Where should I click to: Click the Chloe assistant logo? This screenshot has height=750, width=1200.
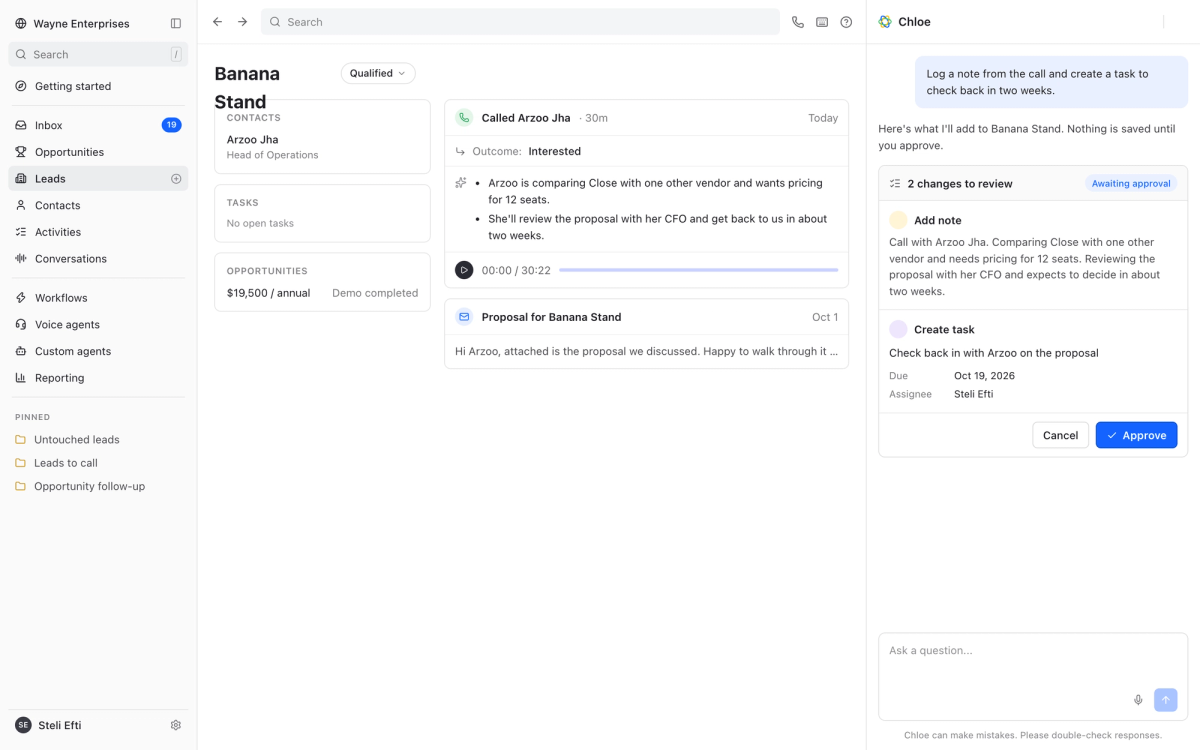pos(885,22)
